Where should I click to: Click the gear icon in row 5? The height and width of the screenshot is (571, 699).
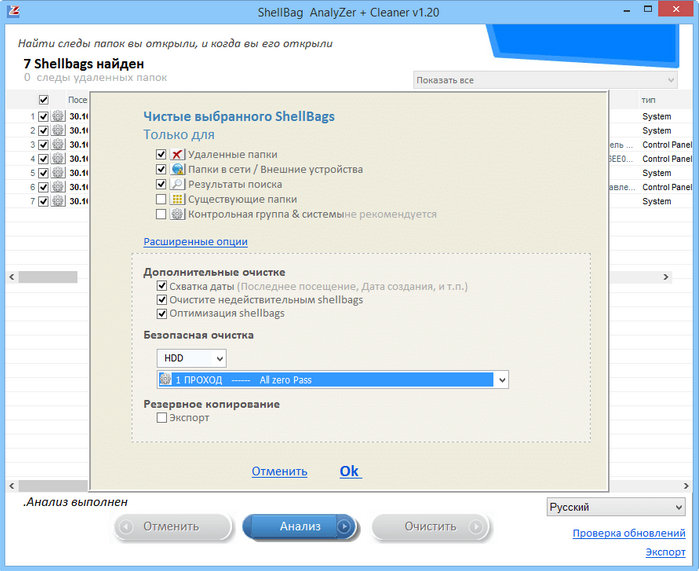click(58, 173)
